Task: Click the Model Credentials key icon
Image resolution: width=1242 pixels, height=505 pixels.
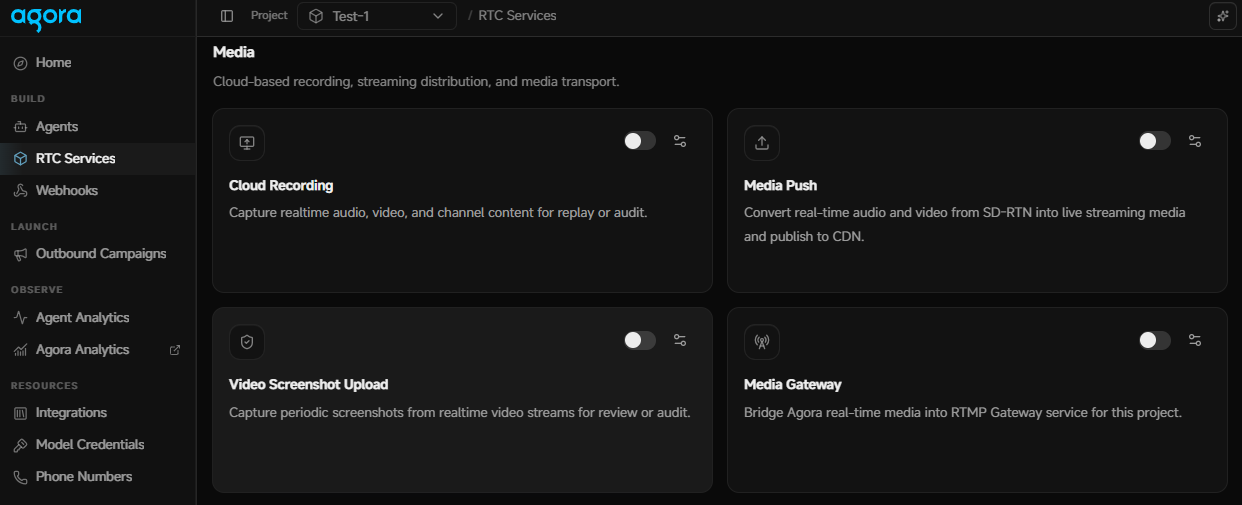Action: click(20, 445)
